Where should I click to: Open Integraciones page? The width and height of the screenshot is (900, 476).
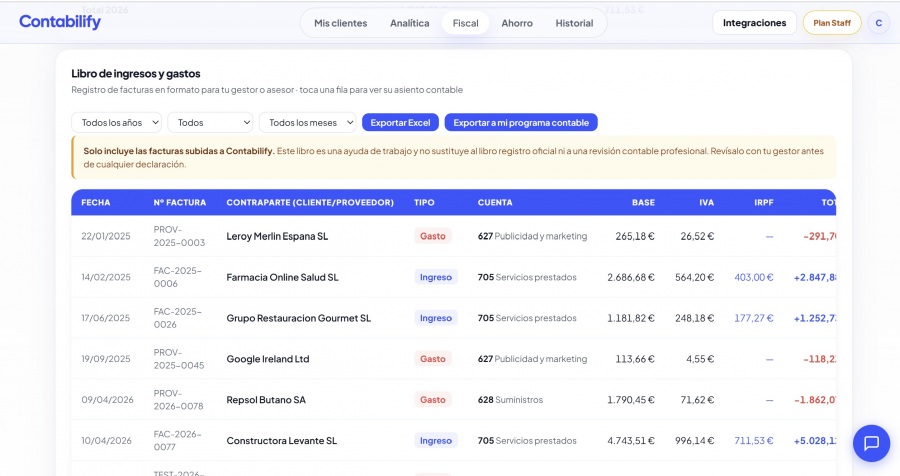[754, 23]
